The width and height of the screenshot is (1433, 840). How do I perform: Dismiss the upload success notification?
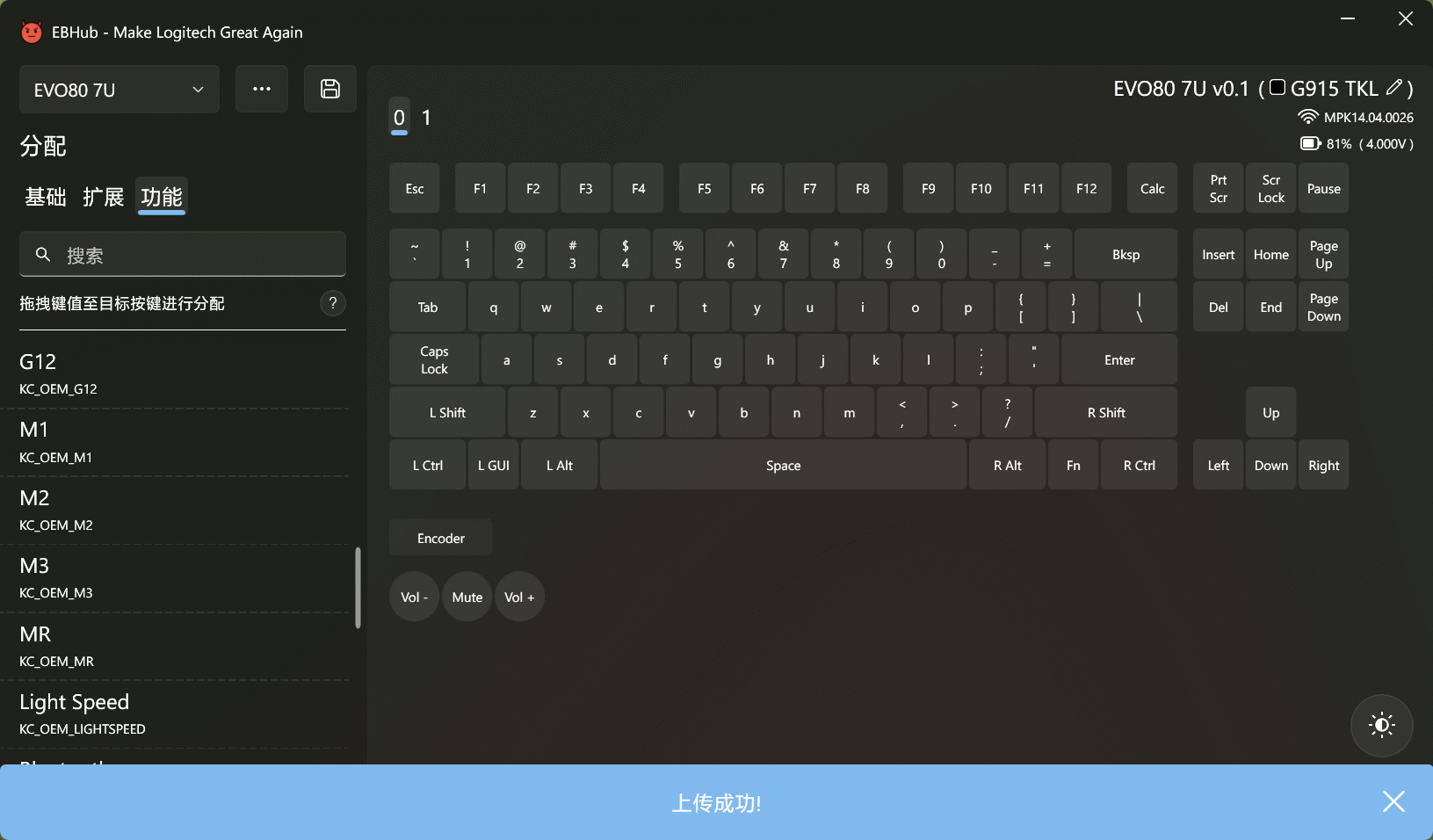point(1393,801)
